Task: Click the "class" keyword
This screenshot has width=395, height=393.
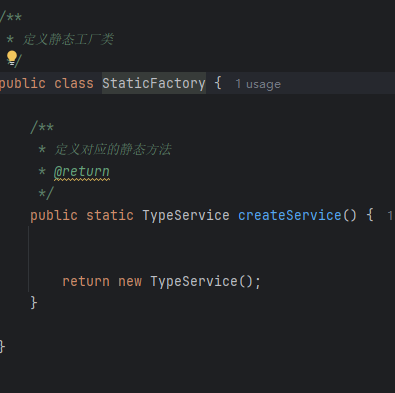Action: [x=74, y=83]
